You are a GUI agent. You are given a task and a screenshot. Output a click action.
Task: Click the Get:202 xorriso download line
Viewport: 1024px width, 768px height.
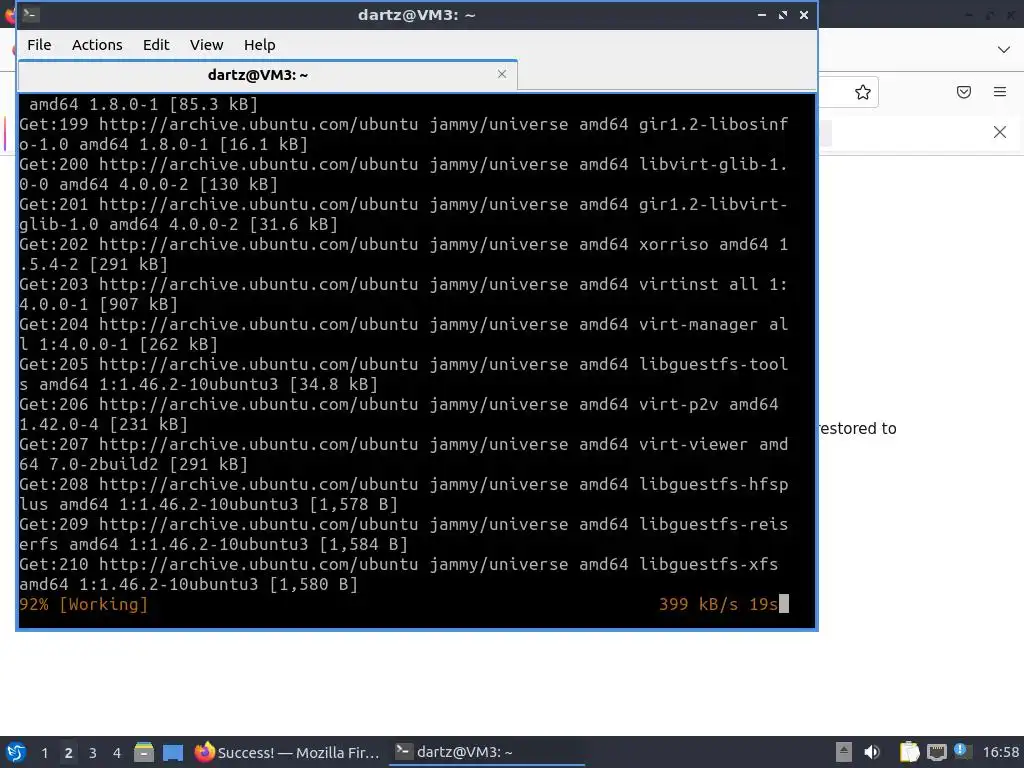404,254
